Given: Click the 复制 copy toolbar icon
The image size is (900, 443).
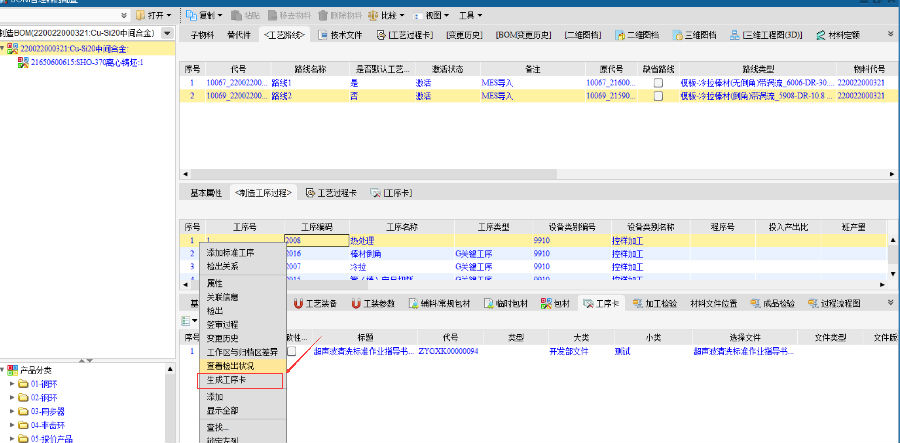Looking at the screenshot, I should tap(192, 16).
